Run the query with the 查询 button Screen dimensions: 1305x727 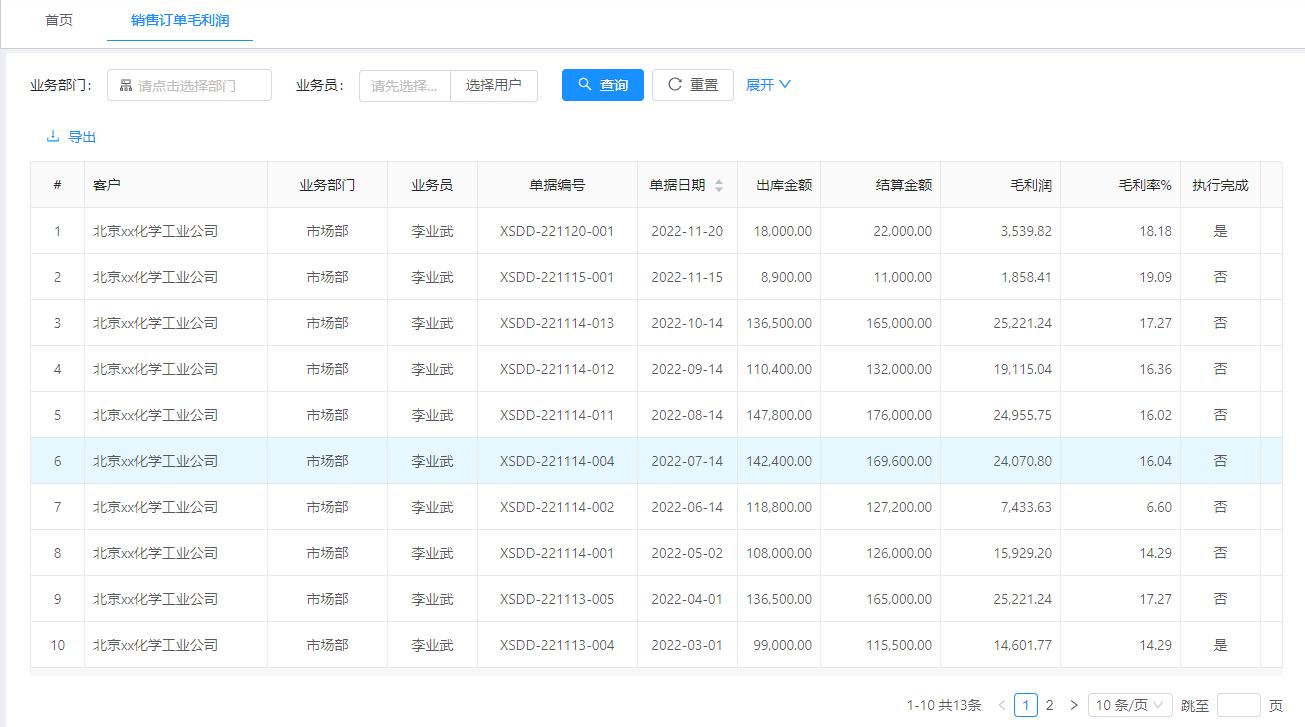coord(602,85)
